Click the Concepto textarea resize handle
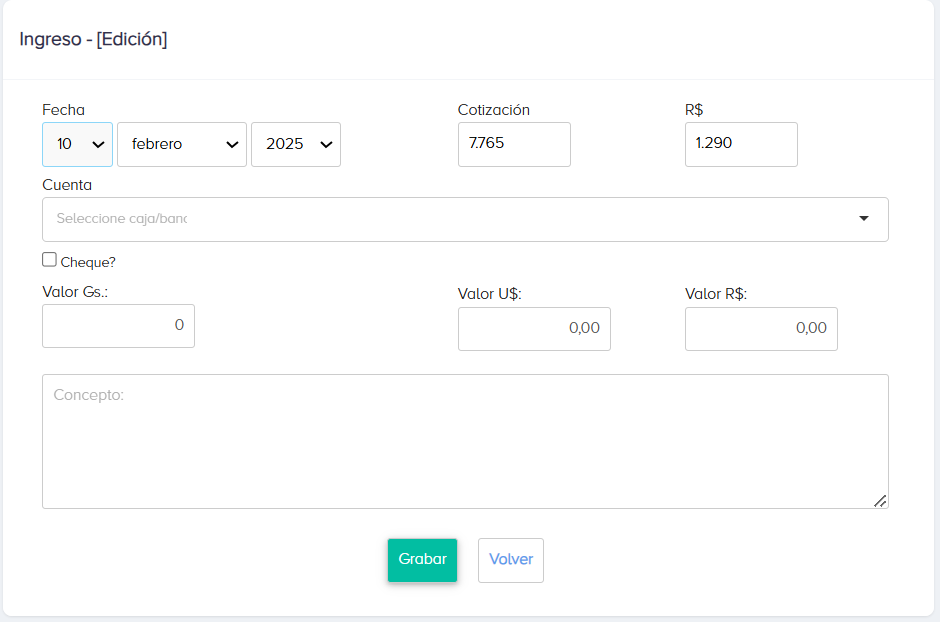 click(880, 501)
